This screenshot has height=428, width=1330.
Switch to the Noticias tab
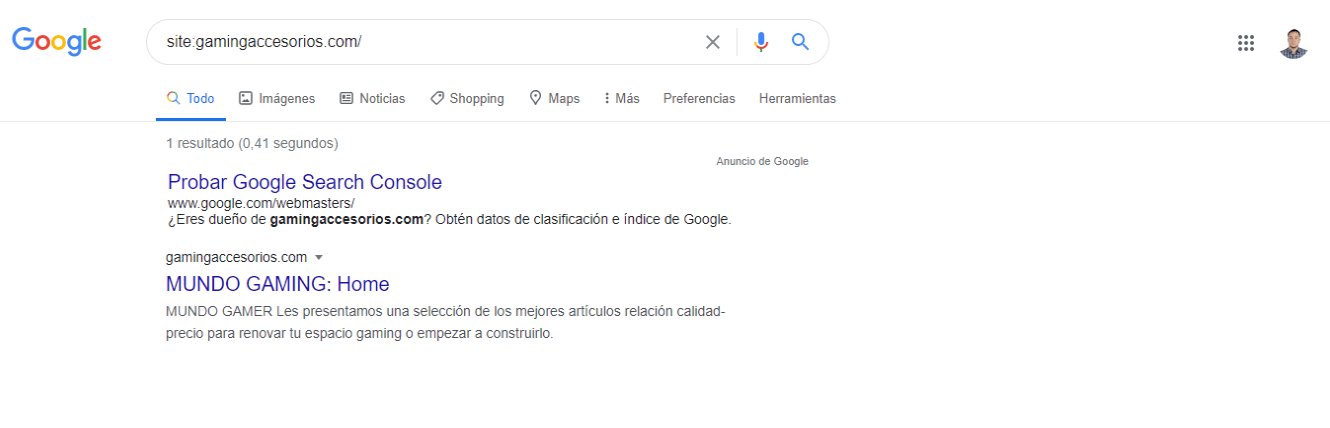372,99
